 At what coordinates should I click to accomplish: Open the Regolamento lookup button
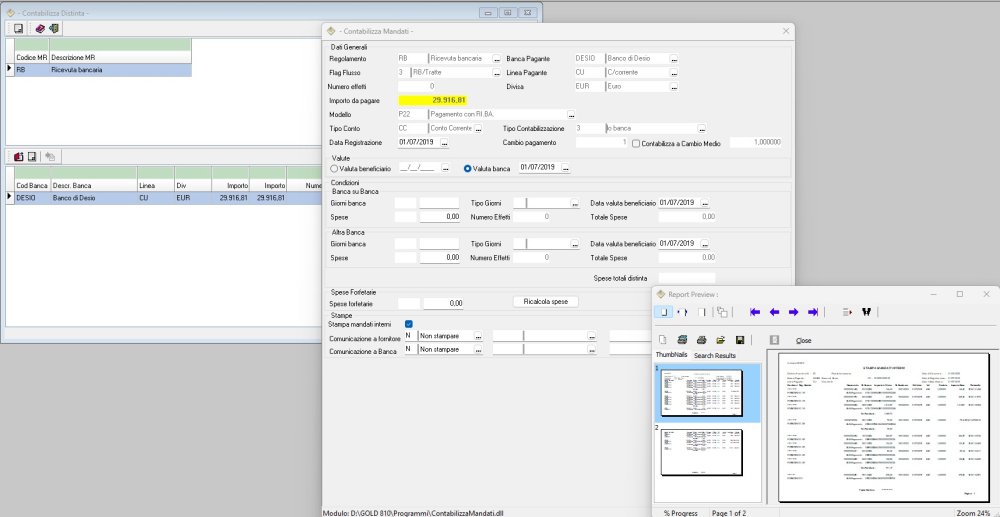point(497,59)
